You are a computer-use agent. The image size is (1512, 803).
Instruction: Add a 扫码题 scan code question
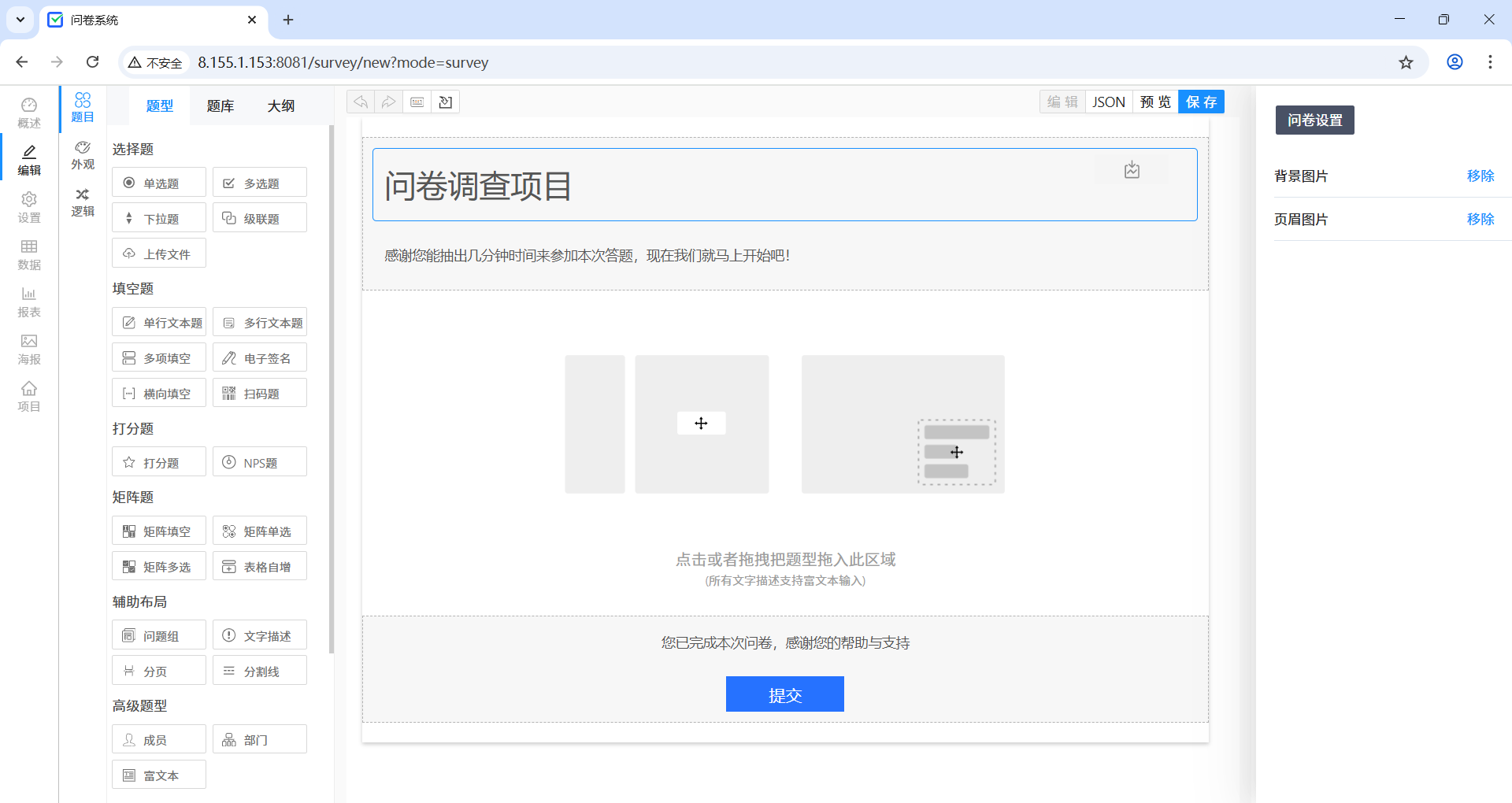coord(260,393)
